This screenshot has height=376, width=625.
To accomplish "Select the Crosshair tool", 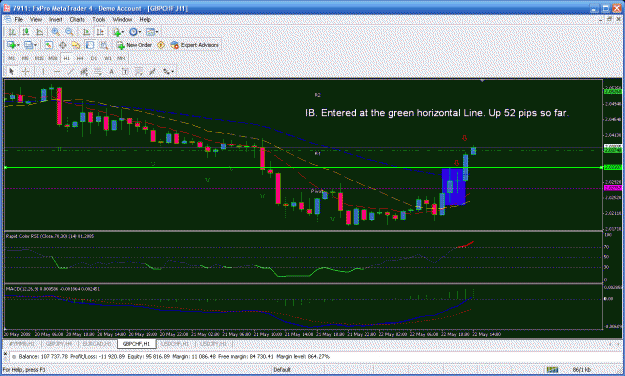I will tap(26, 71).
